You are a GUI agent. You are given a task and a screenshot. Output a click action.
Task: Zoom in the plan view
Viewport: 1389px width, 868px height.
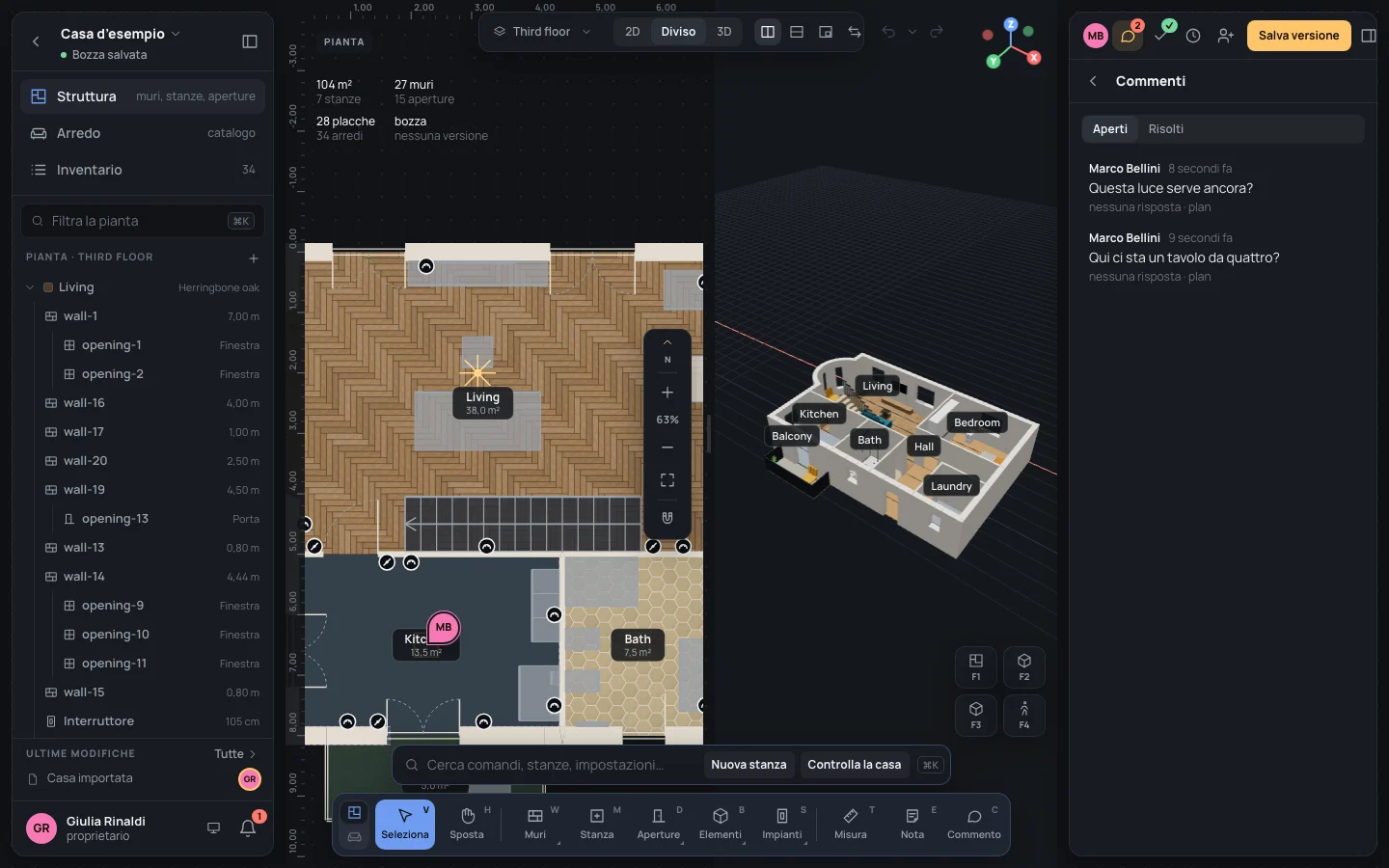pos(667,393)
